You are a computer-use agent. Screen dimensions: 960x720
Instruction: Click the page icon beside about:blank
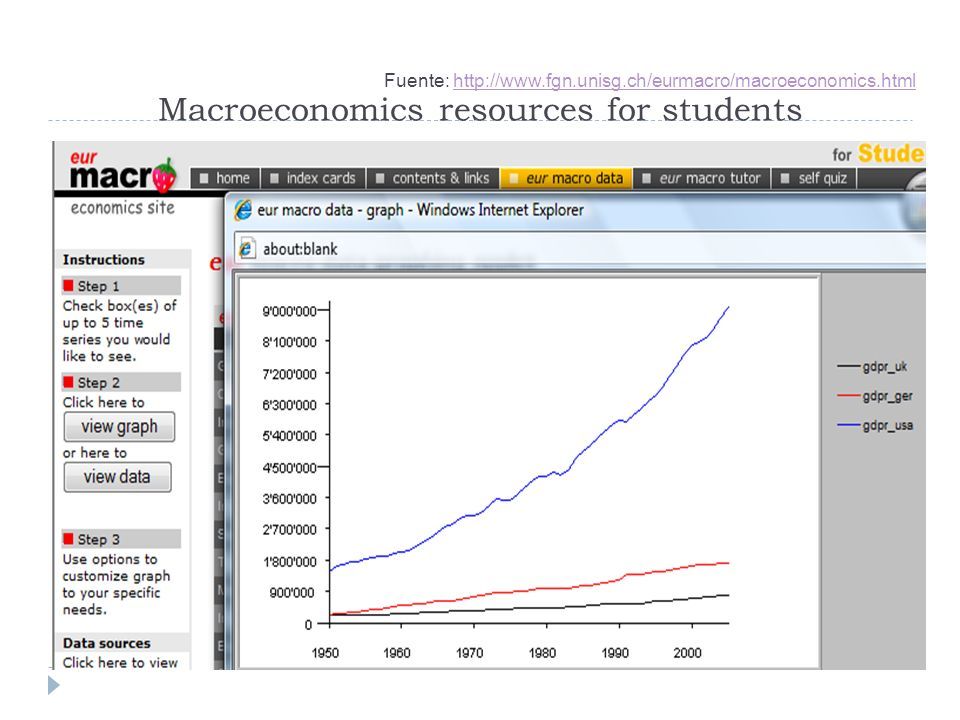coord(246,249)
